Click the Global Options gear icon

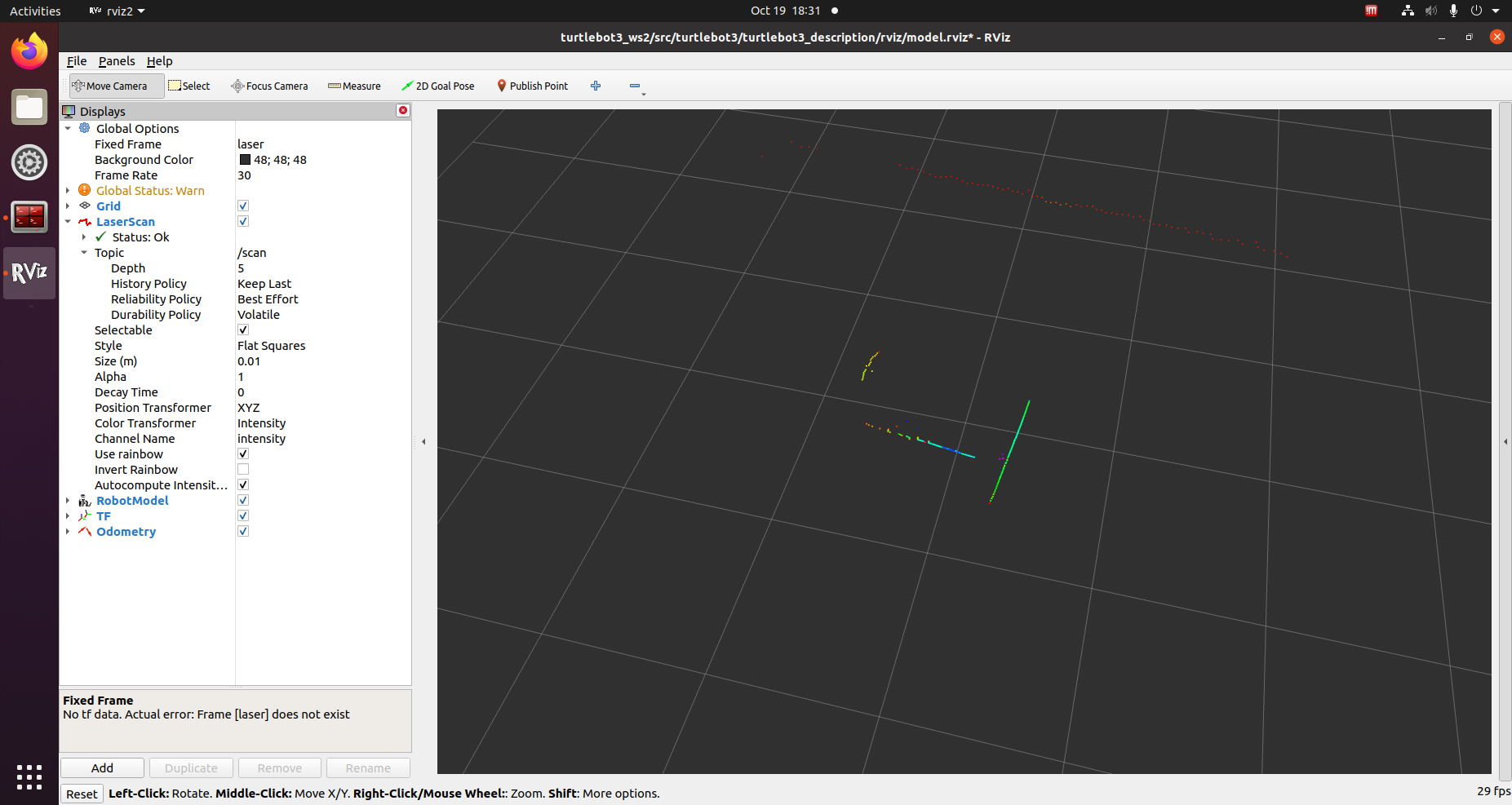click(x=85, y=128)
